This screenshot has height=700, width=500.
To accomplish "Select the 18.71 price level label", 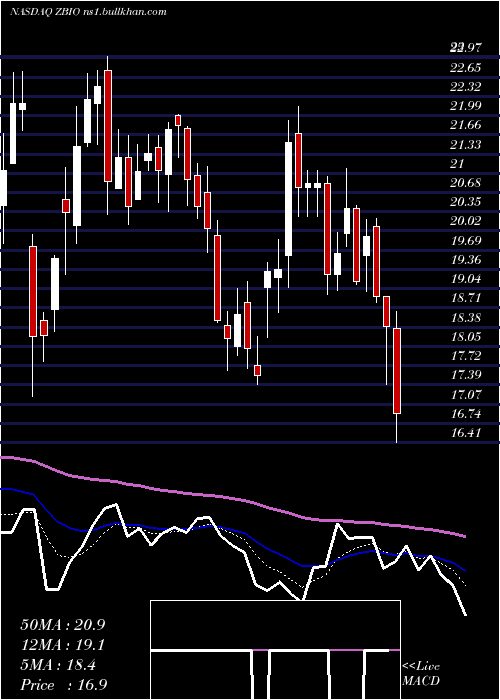I will 466,299.
